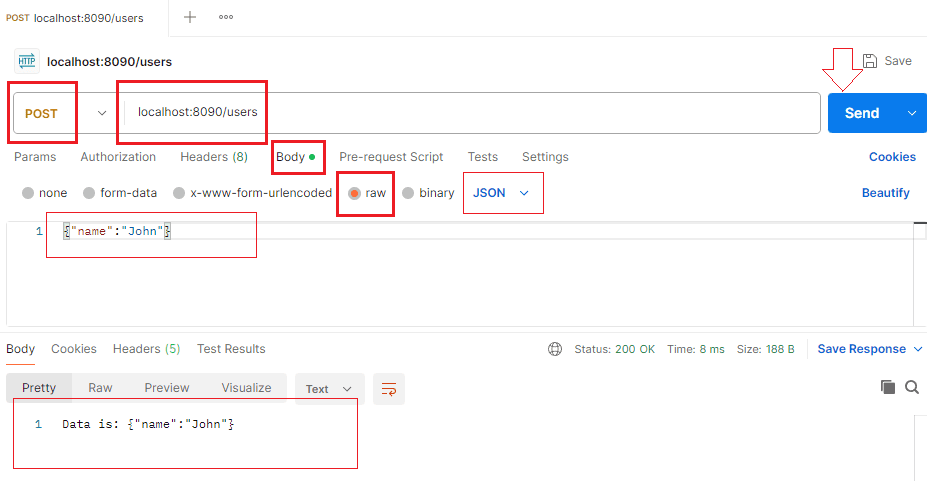Click the request URL input field
Image resolution: width=927 pixels, height=481 pixels.
470,113
